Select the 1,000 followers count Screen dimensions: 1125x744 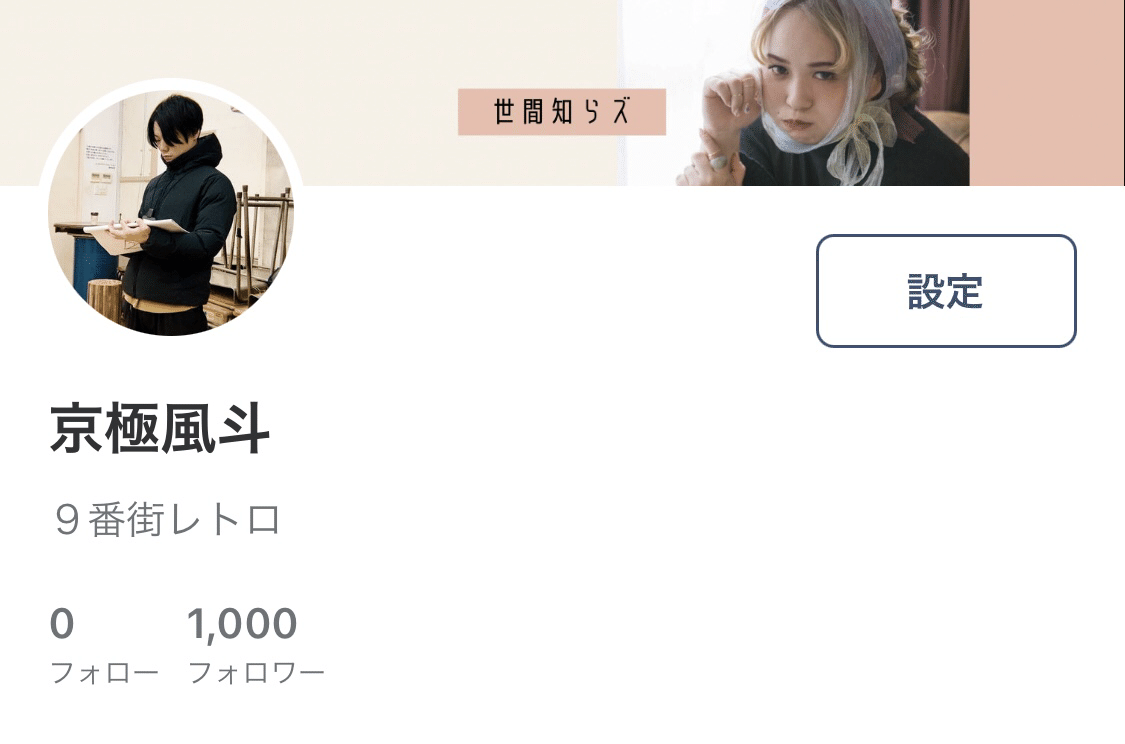242,623
